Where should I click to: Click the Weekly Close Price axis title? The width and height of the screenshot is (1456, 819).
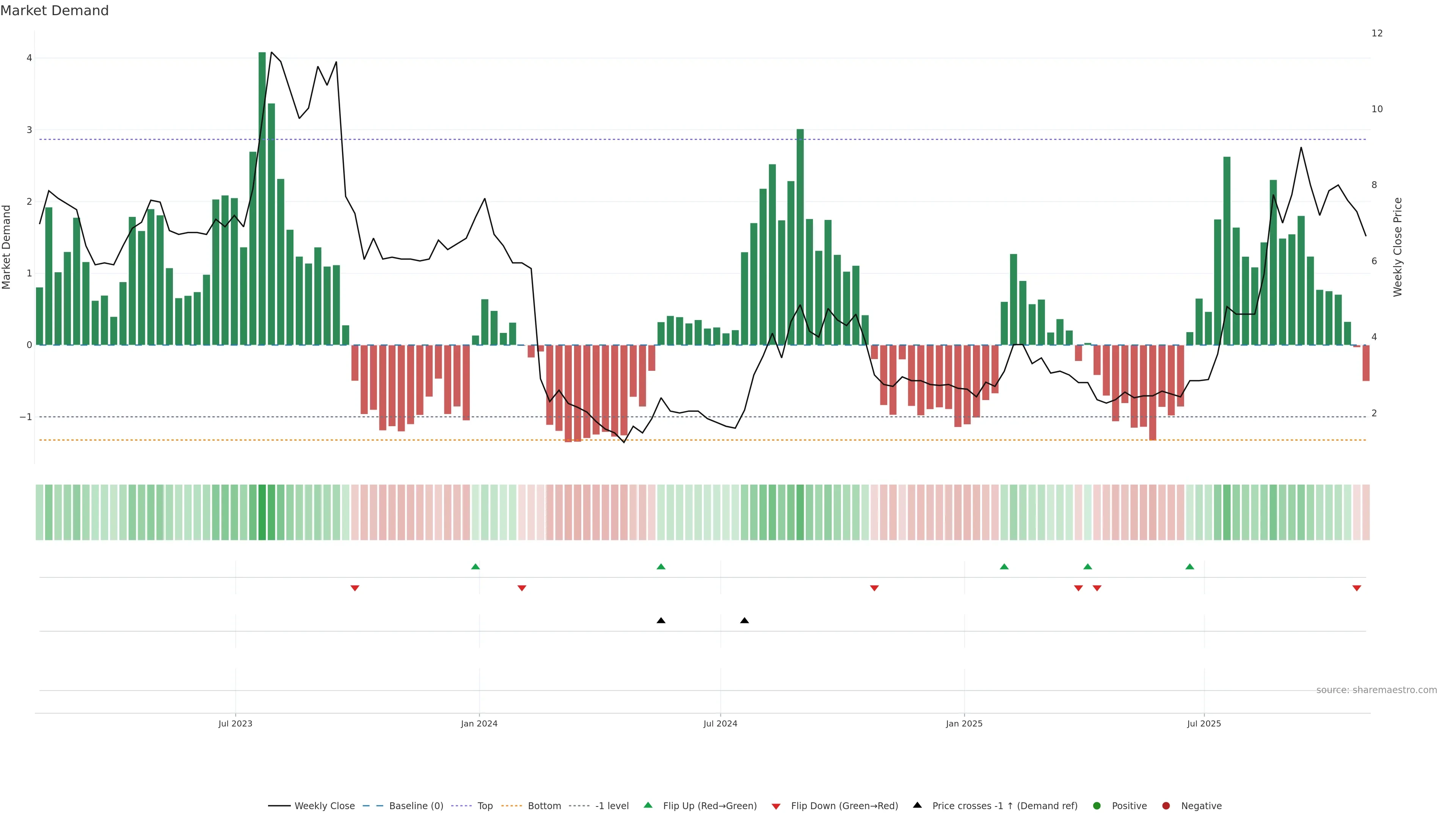pos(1397,247)
